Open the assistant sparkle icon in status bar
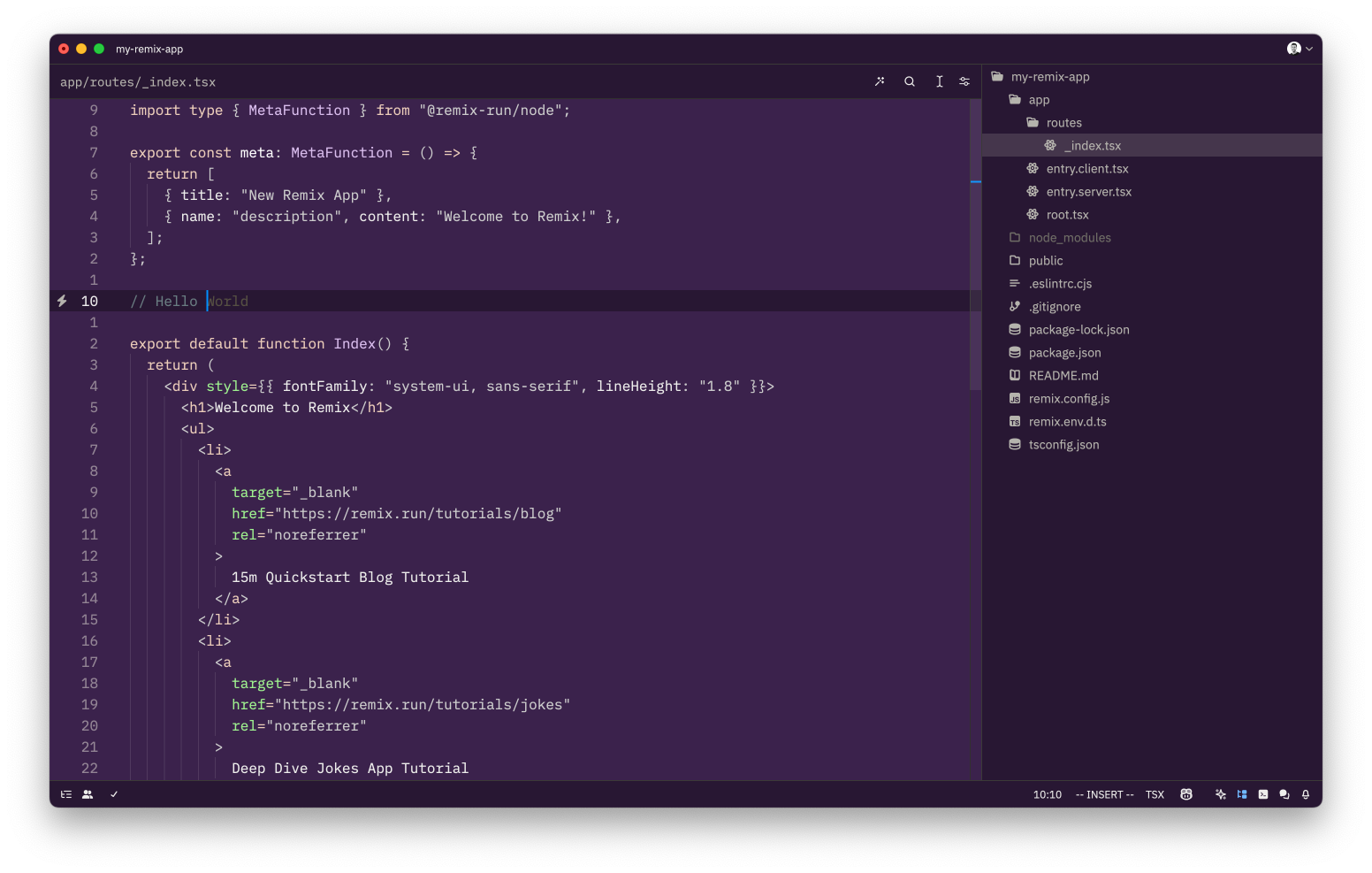 [x=1221, y=794]
